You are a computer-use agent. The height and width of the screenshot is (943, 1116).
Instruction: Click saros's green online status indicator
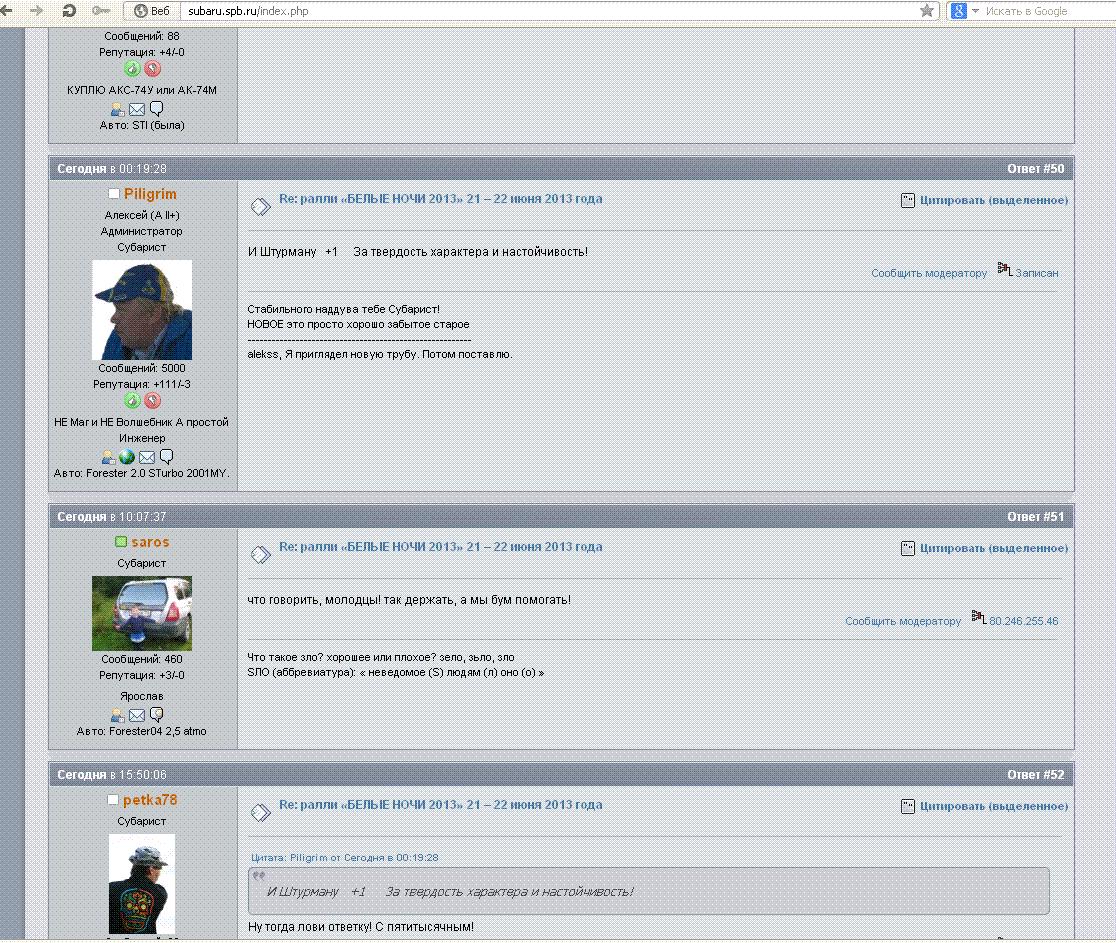point(121,542)
